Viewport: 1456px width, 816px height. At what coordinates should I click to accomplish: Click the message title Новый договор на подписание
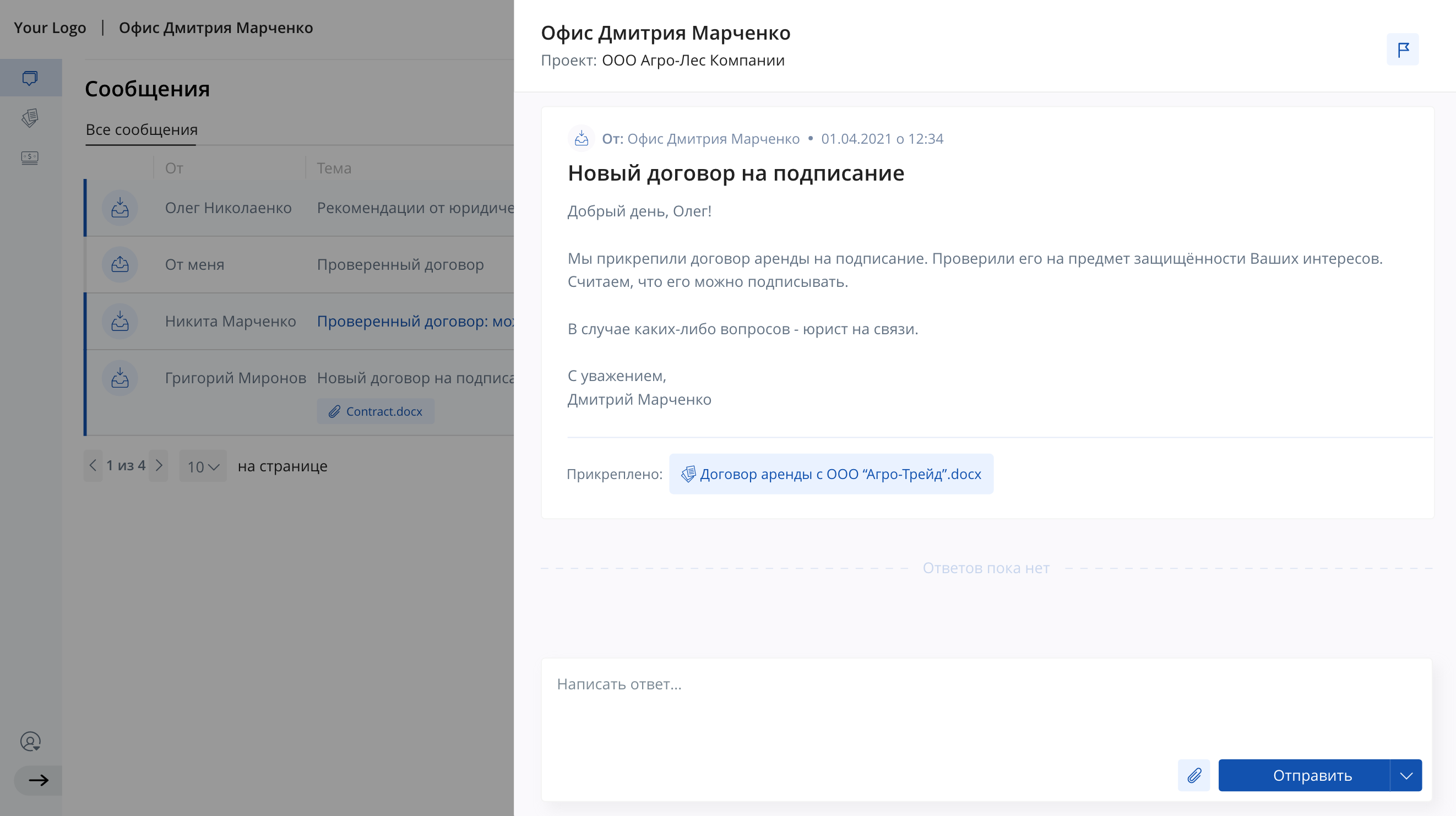coord(736,173)
